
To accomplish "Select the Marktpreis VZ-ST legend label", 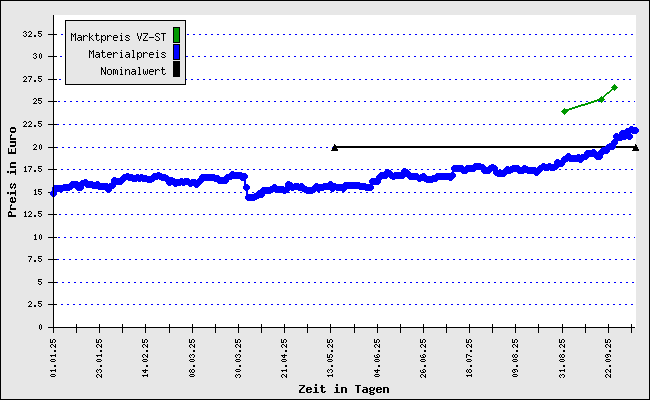I will 118,37.
